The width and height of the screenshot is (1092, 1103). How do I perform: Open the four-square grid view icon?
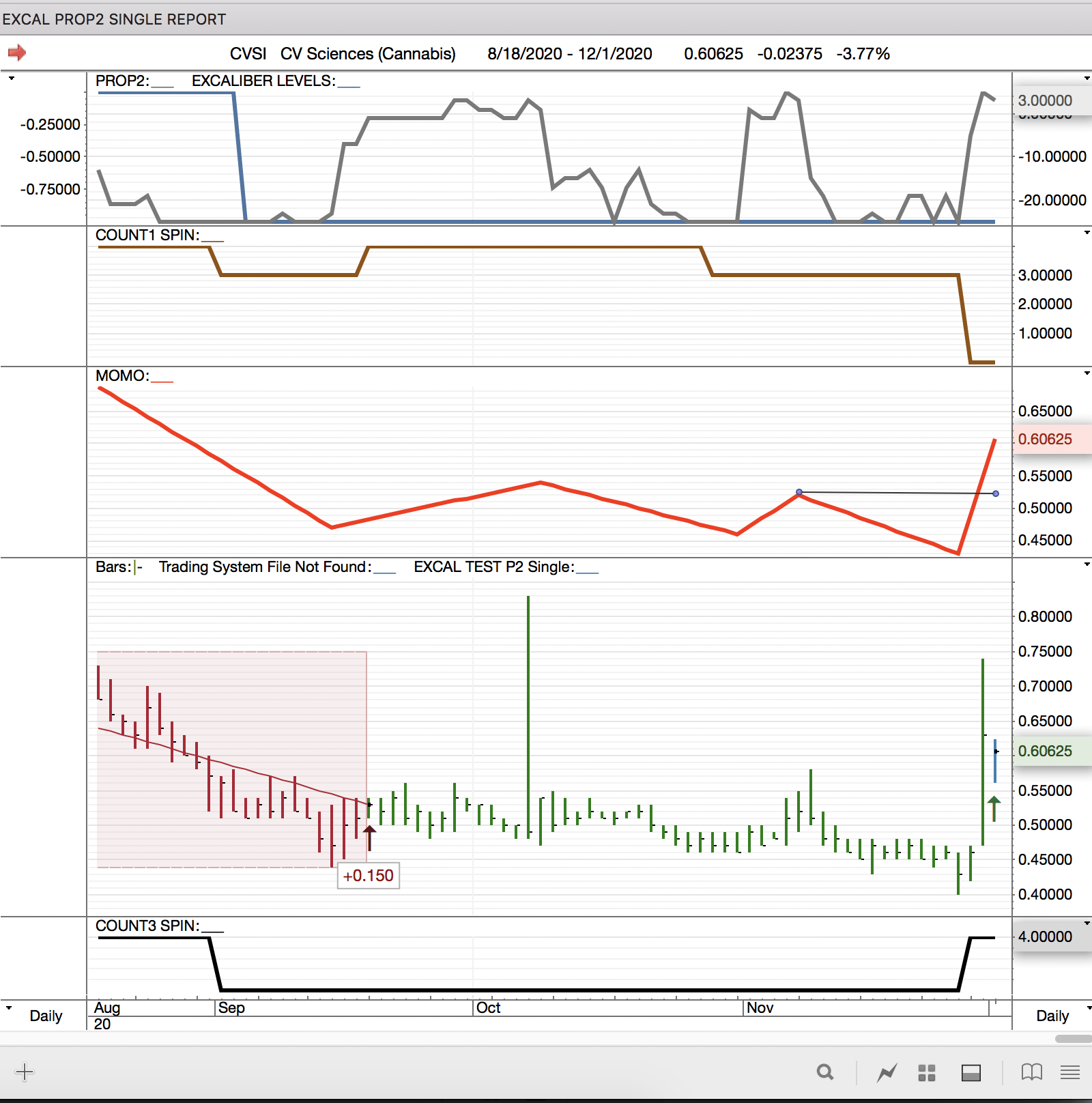[x=926, y=1073]
